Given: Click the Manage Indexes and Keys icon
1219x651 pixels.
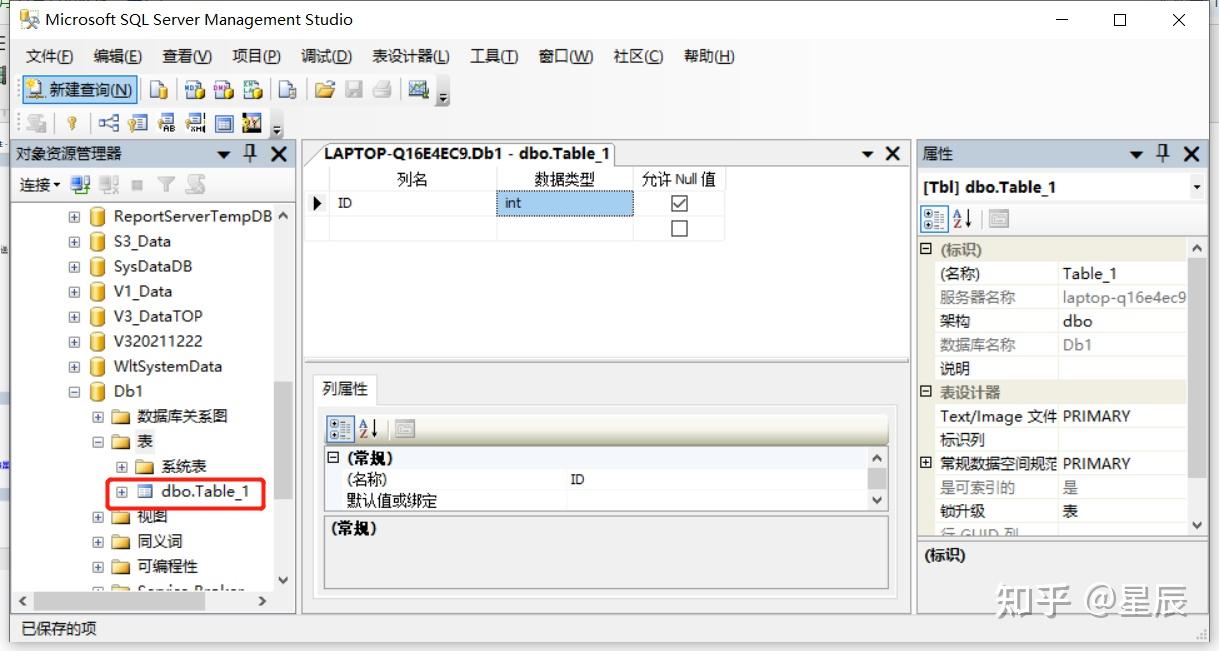Looking at the screenshot, I should pos(137,123).
